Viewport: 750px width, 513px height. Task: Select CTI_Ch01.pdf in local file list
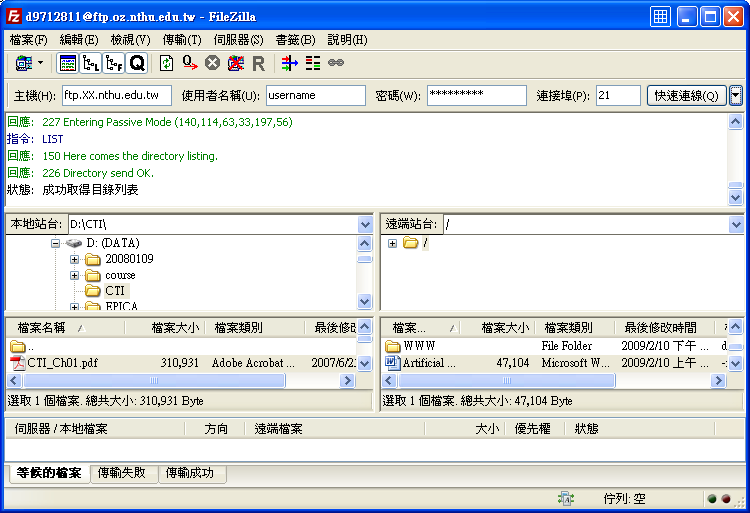(x=62, y=363)
